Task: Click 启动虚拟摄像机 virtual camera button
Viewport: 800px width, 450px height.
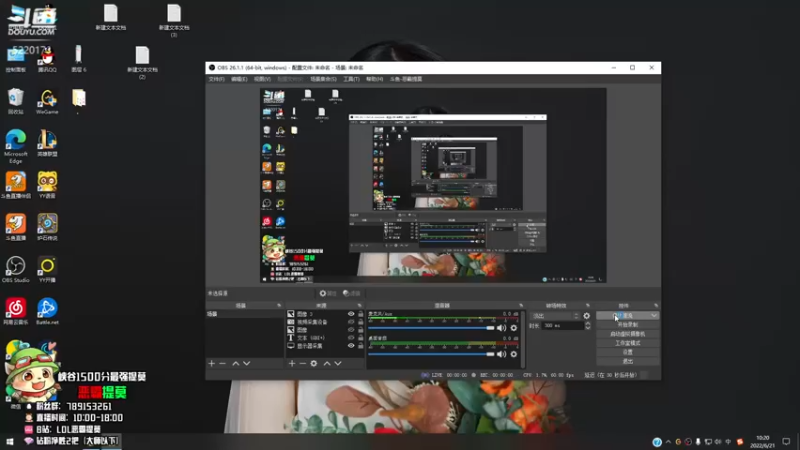Action: point(628,334)
